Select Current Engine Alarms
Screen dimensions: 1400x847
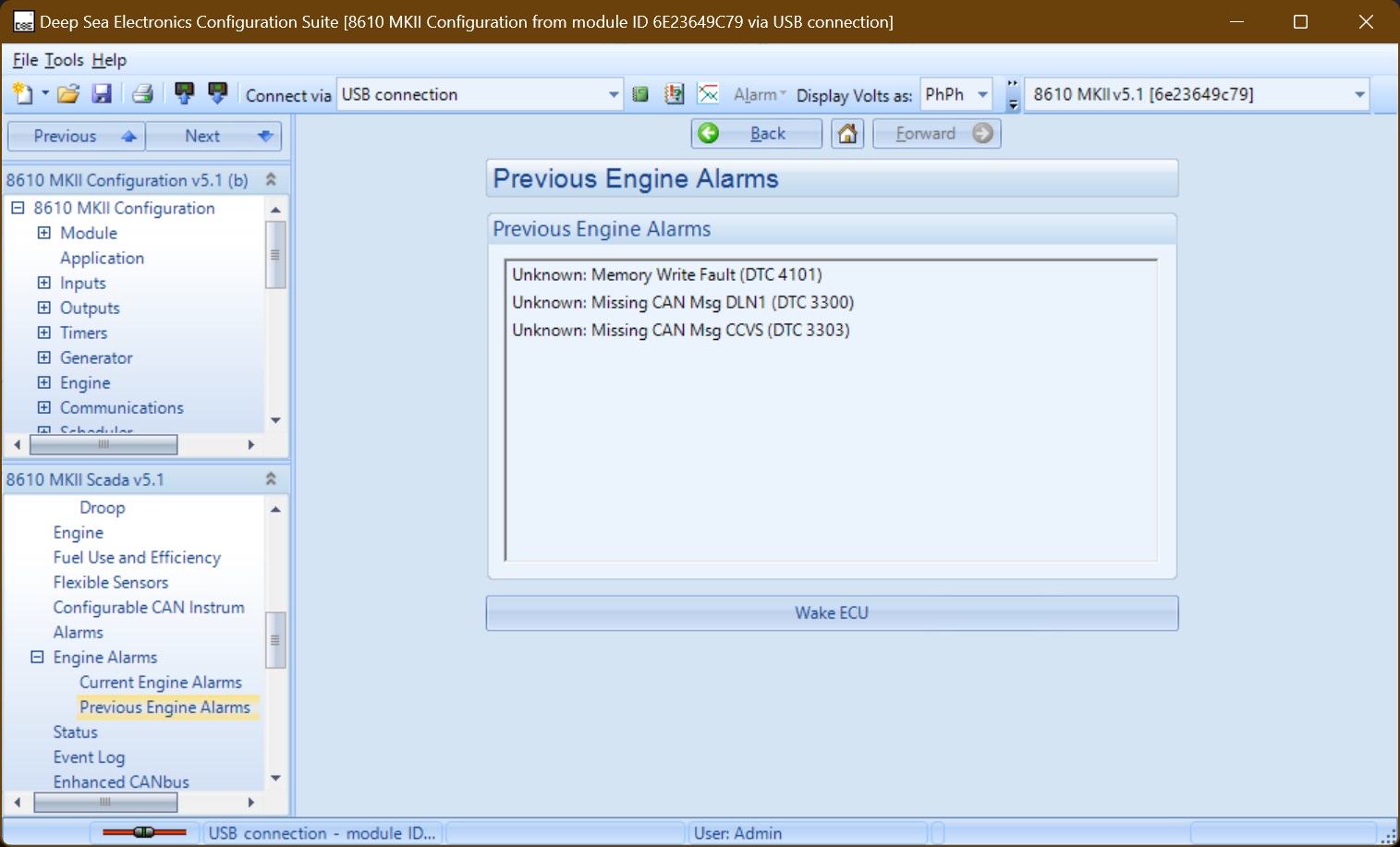point(161,682)
